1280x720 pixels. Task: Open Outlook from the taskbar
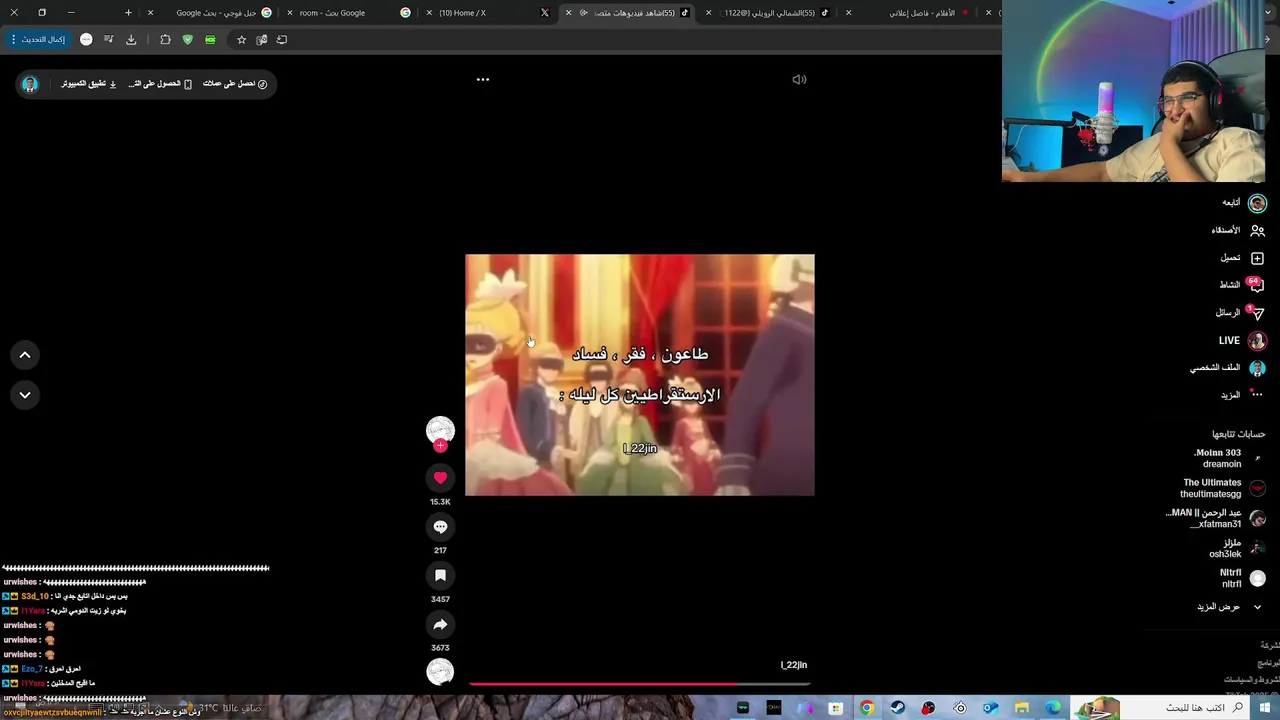coord(991,708)
